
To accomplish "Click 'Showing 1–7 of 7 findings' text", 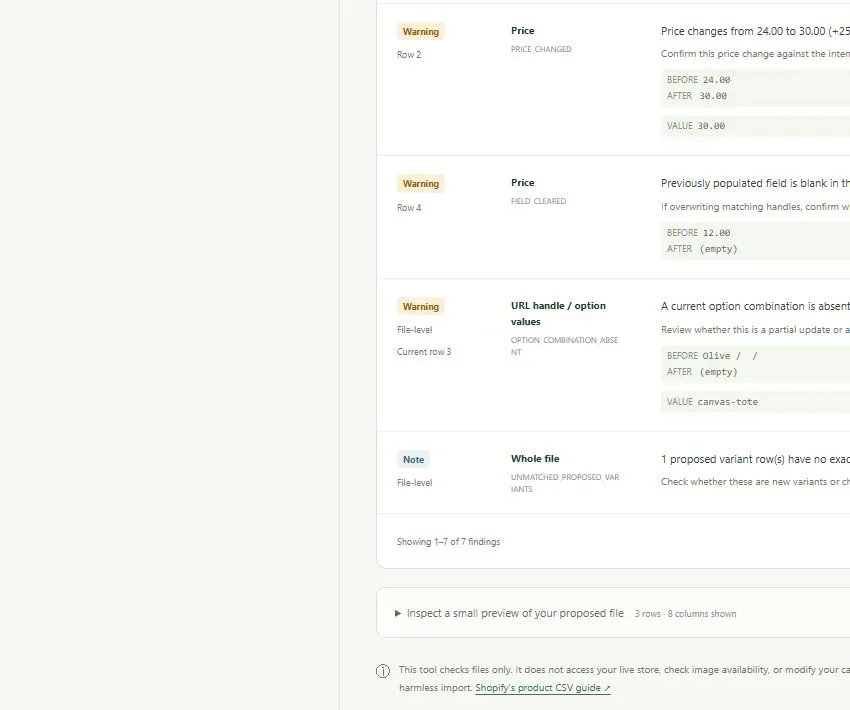I will tap(448, 541).
